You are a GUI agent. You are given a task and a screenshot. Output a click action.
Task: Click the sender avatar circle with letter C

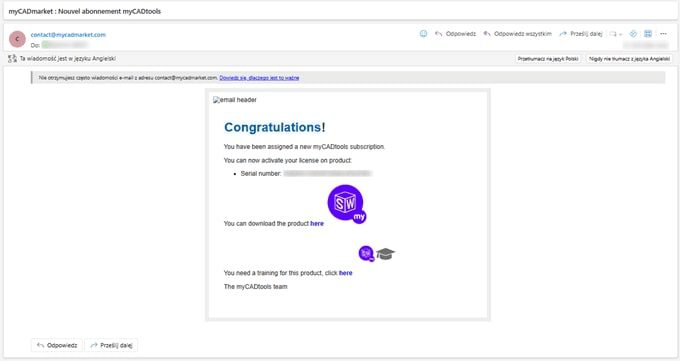[x=17, y=39]
